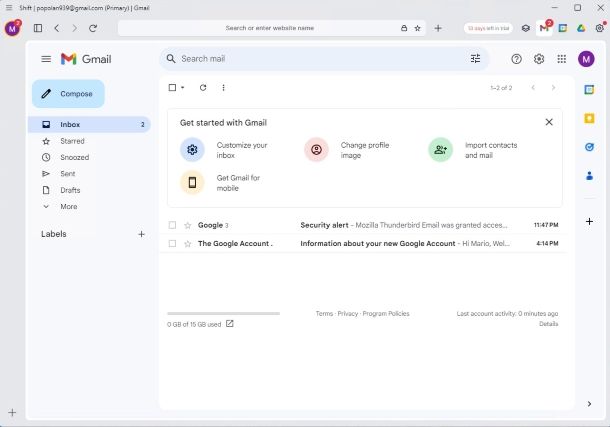Add an app with Shift sidebar bottom plus

(12, 413)
